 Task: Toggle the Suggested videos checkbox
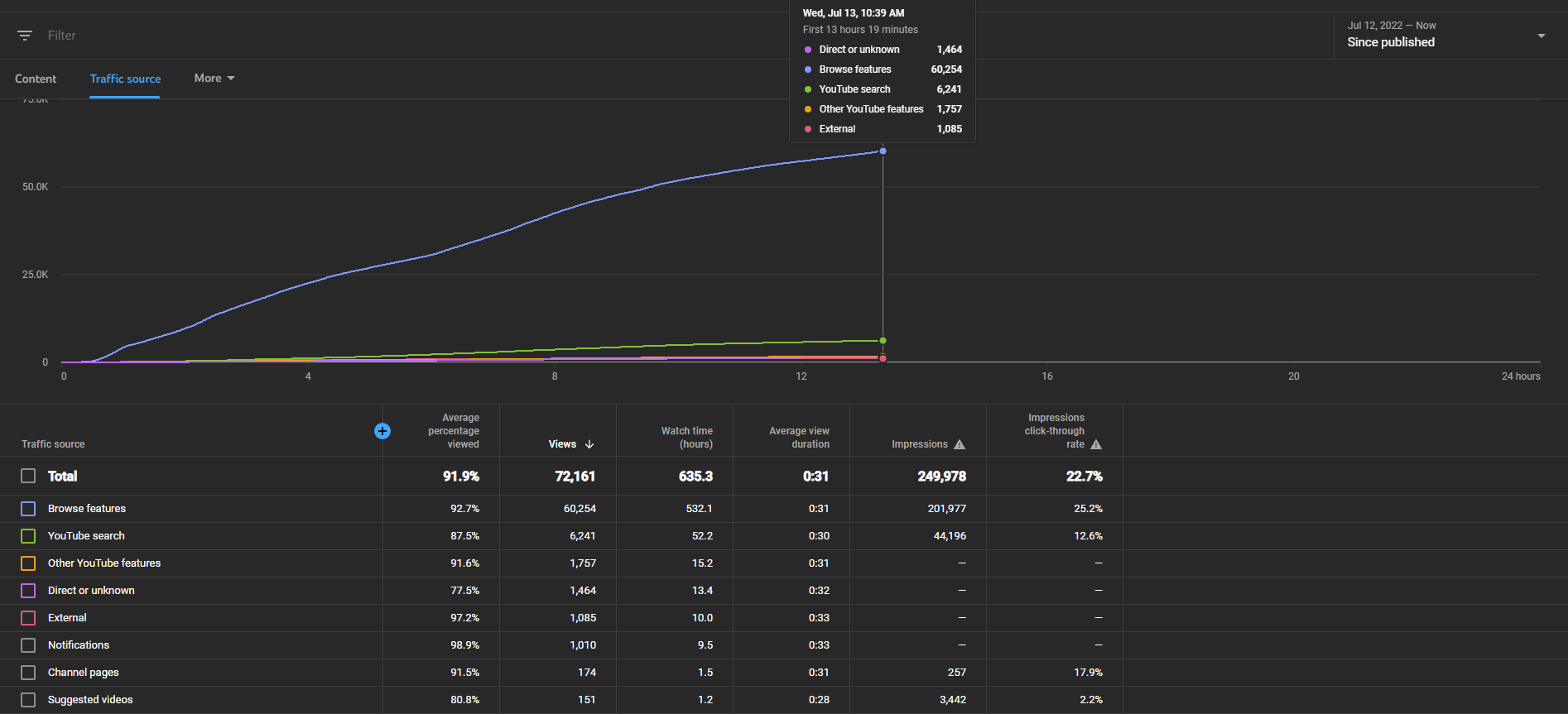[28, 700]
